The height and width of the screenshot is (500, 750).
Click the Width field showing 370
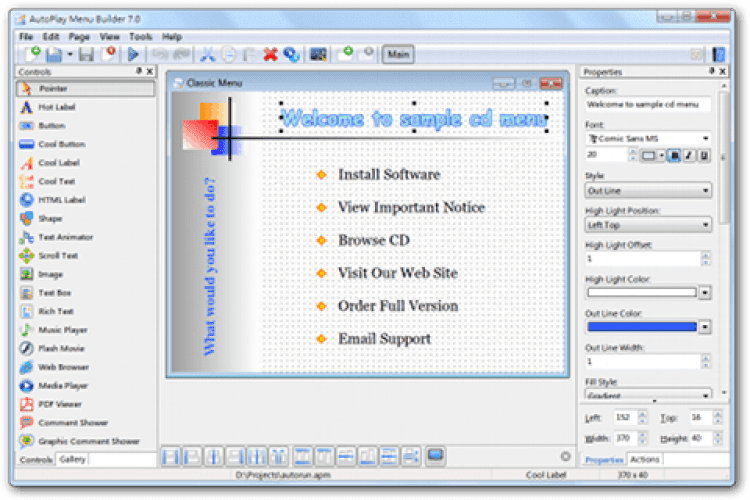[626, 438]
